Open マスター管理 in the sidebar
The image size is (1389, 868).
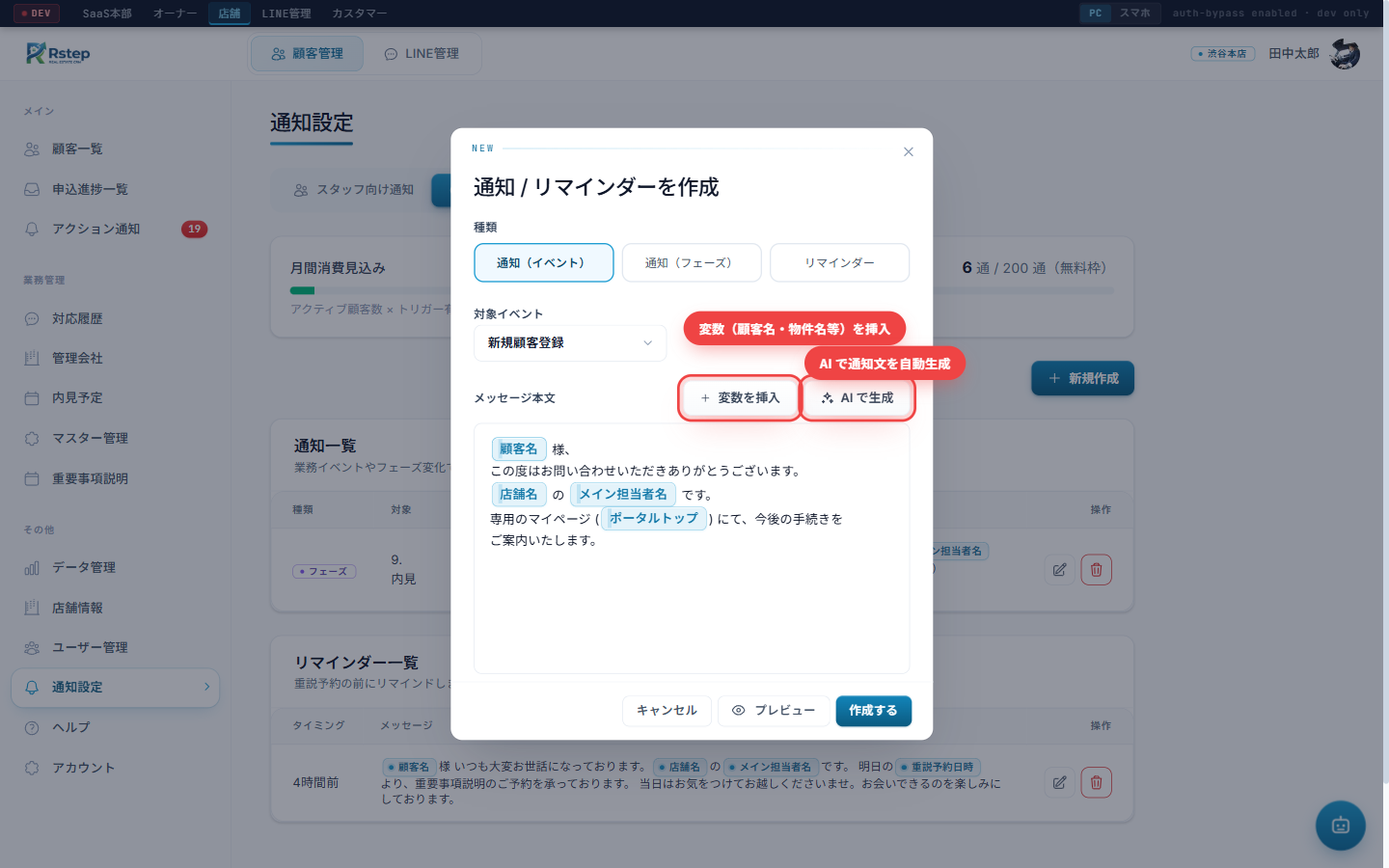[116, 438]
